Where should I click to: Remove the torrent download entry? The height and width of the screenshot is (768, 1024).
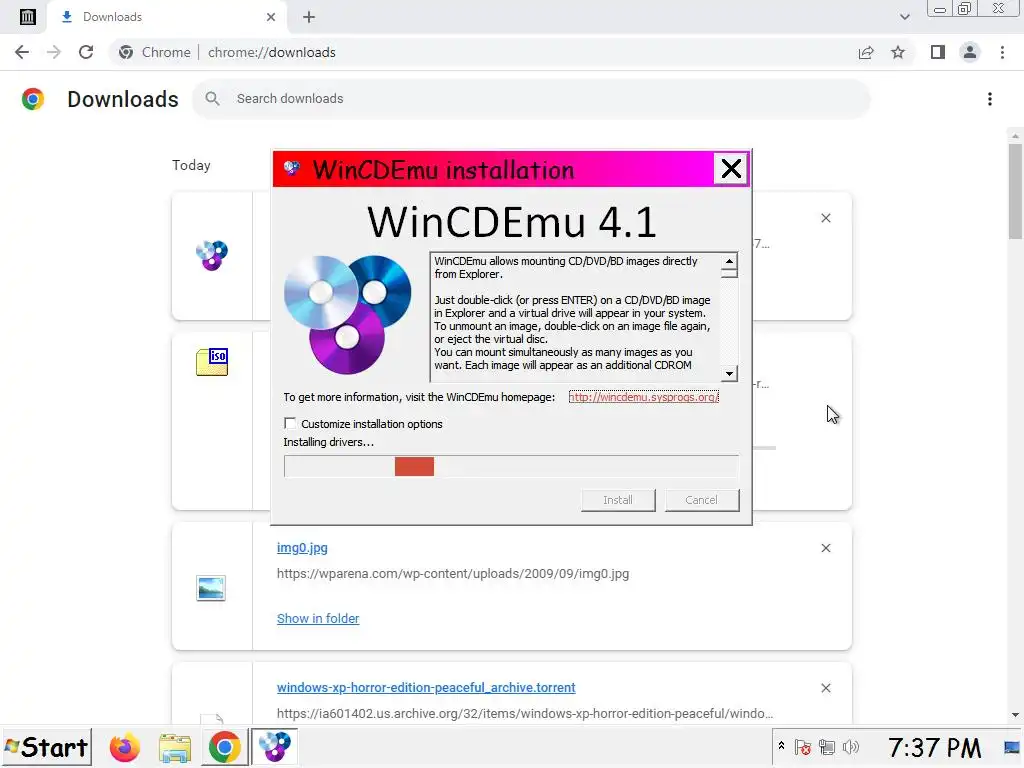825,688
